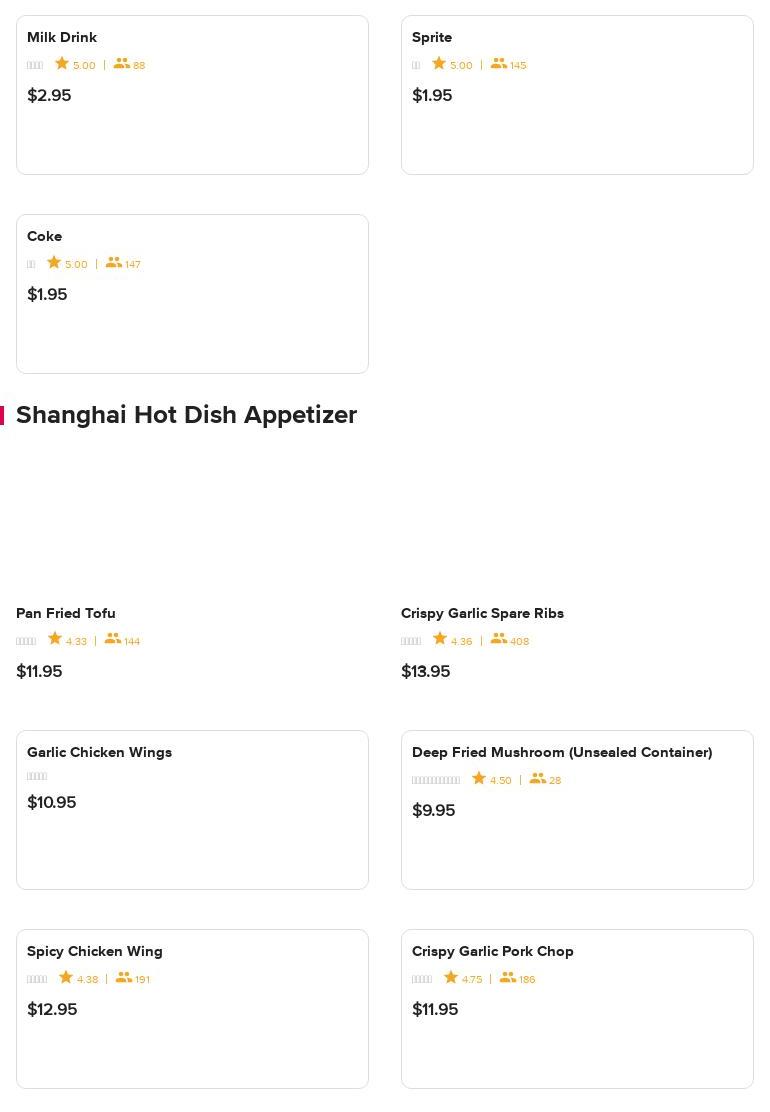770x1112 pixels.
Task: Click the star icon beside Coke rating
Action: (x=54, y=263)
